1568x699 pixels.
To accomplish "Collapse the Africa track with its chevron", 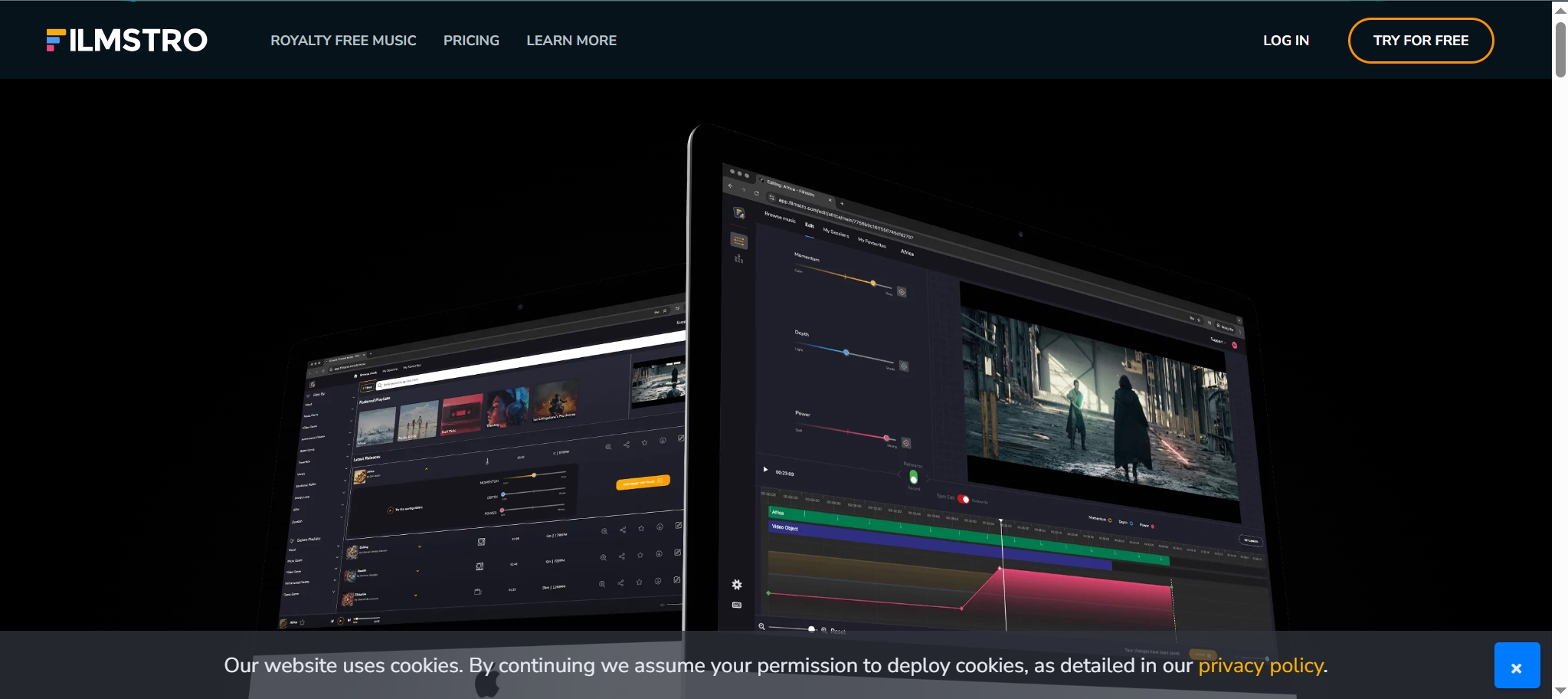I will pyautogui.click(x=426, y=469).
